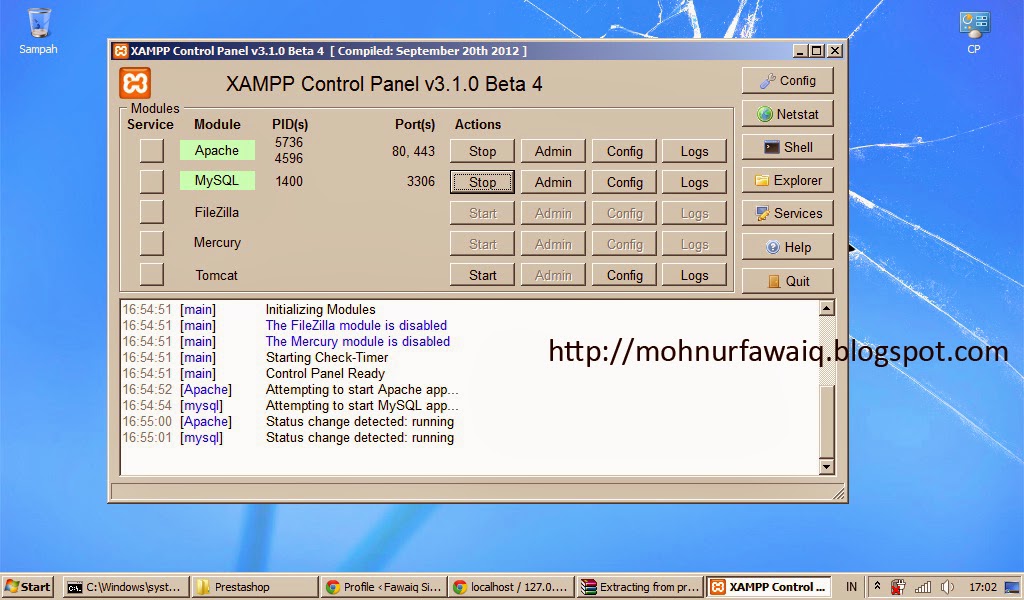Open MySQL Admin page
This screenshot has width=1024, height=600.
coord(553,182)
